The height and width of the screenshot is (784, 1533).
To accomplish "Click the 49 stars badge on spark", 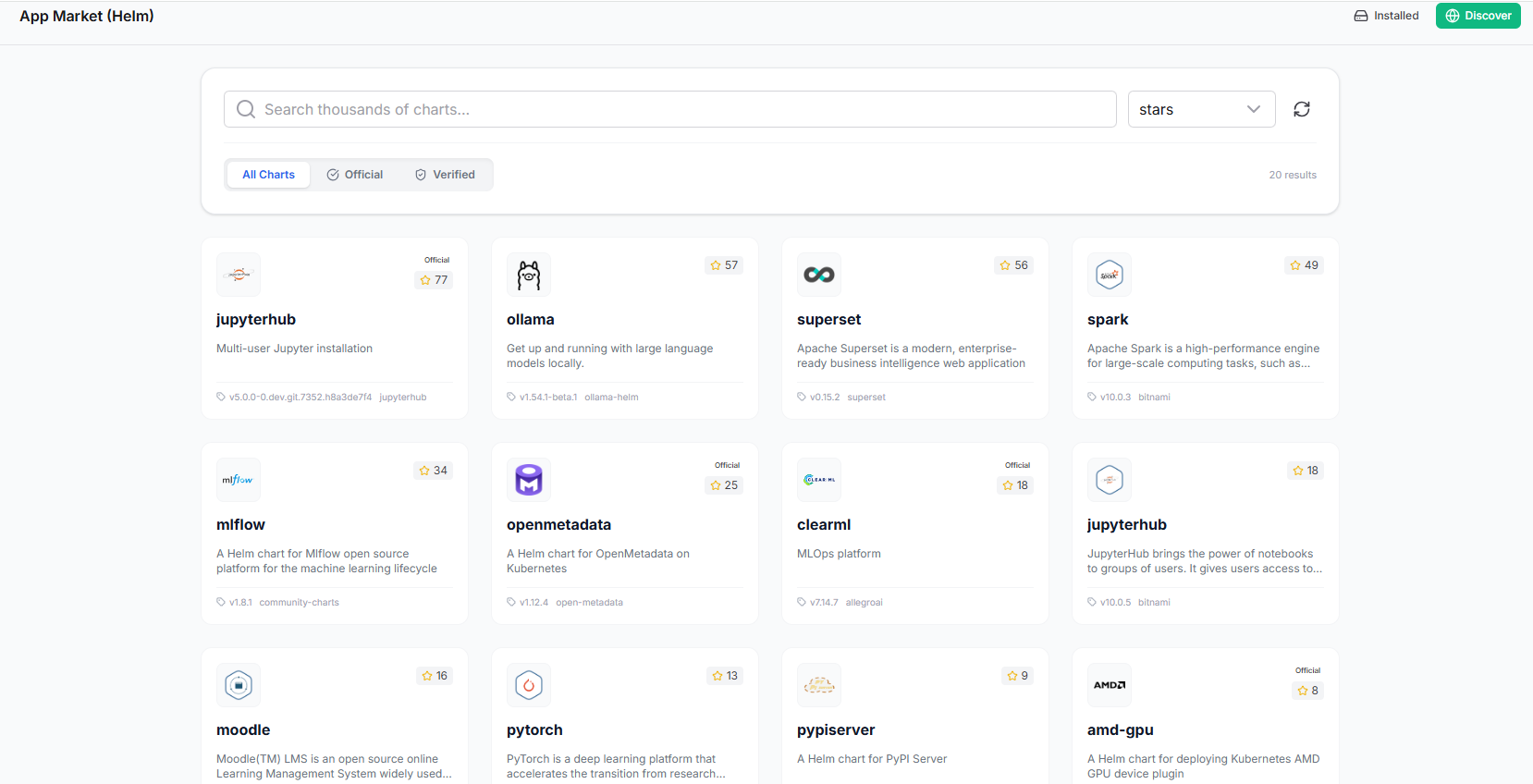I will 1305,265.
